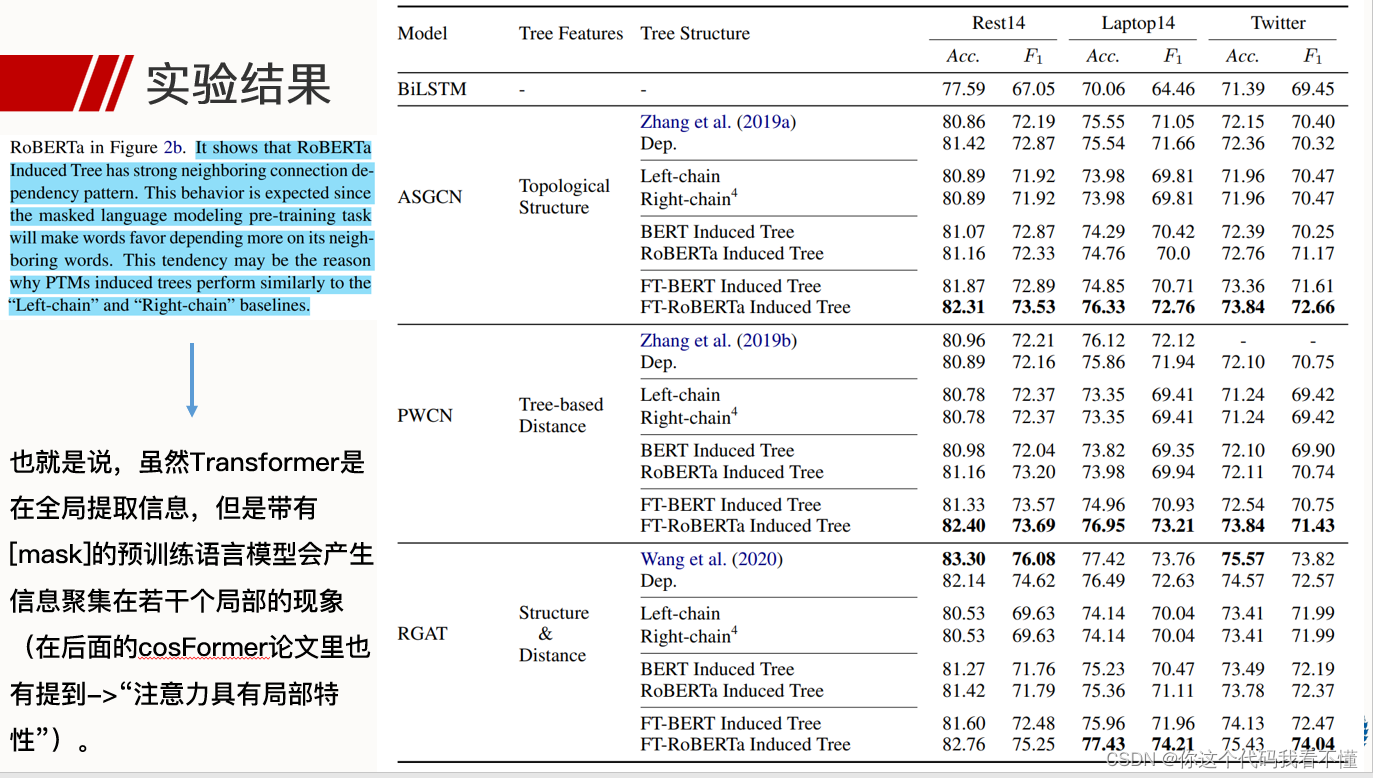Click BiLSTM accuracy value 77.59
Image resolution: width=1373 pixels, height=778 pixels.
[x=964, y=89]
